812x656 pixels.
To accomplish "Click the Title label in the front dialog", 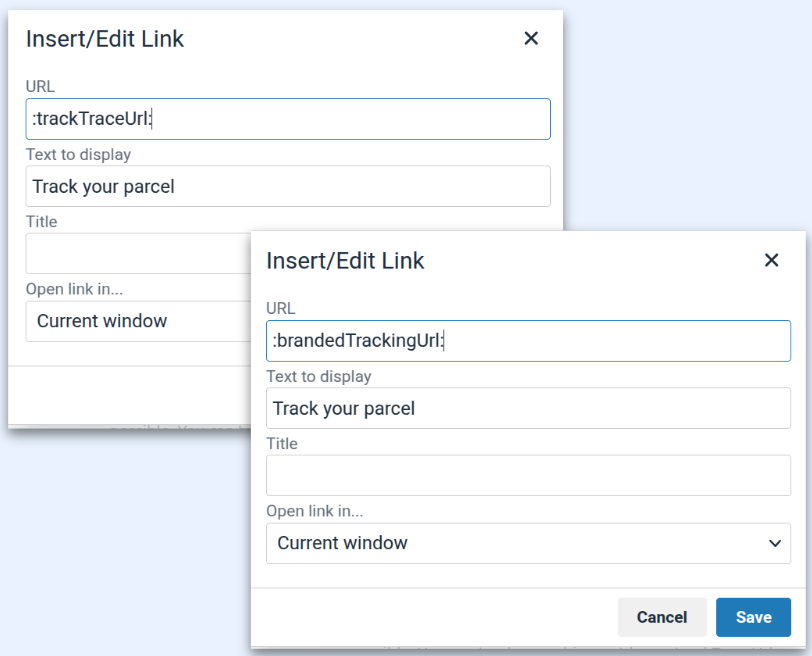I will (x=282, y=443).
